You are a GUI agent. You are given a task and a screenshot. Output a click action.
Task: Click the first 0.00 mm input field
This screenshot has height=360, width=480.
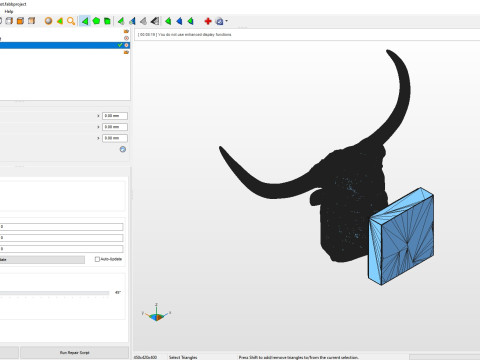point(115,116)
